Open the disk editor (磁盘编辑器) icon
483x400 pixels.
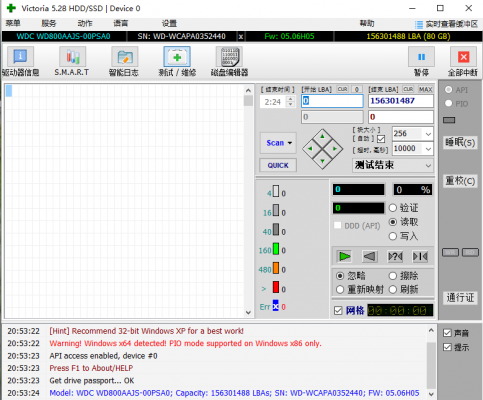pyautogui.click(x=229, y=56)
